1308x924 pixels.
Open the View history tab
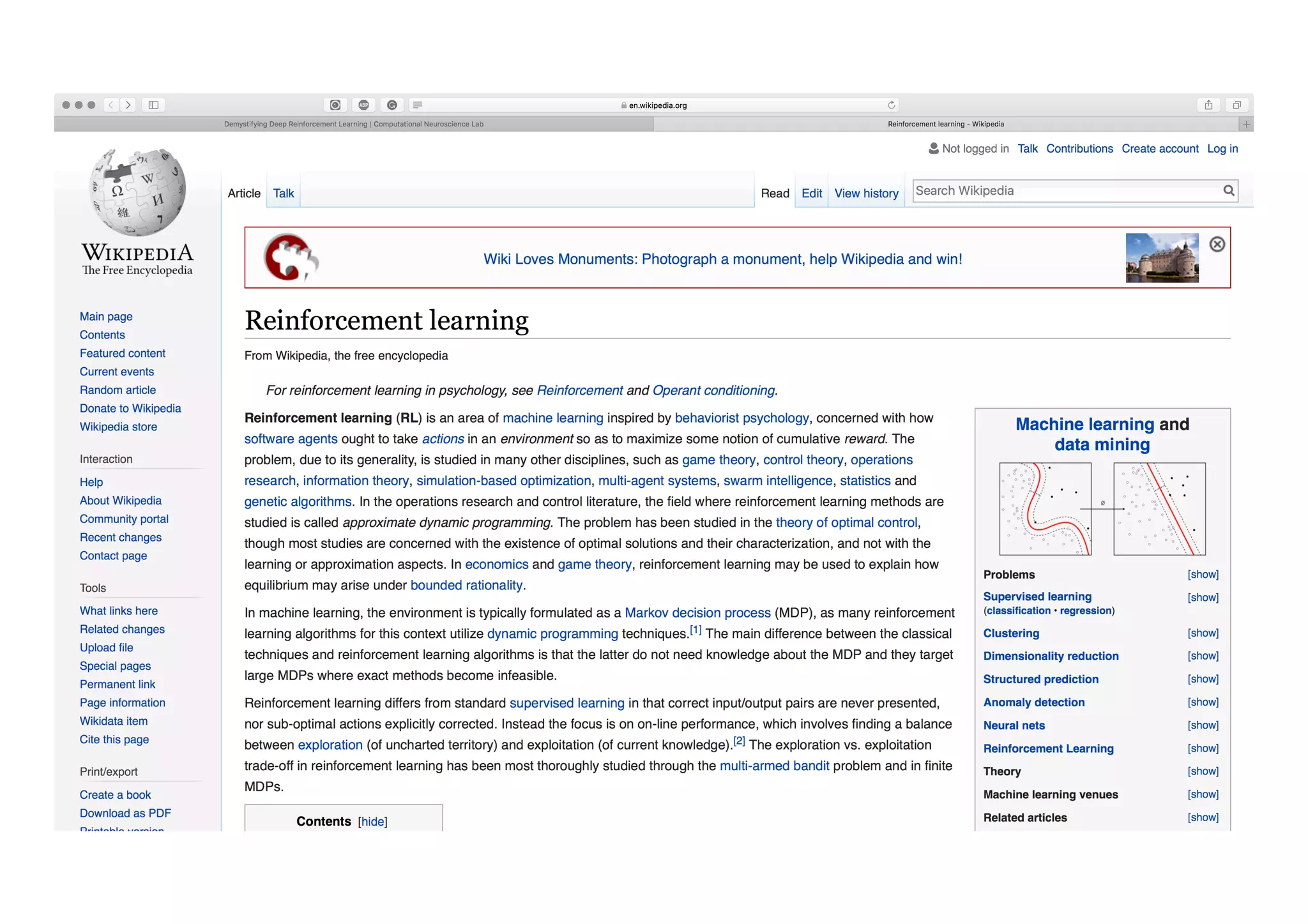(866, 193)
